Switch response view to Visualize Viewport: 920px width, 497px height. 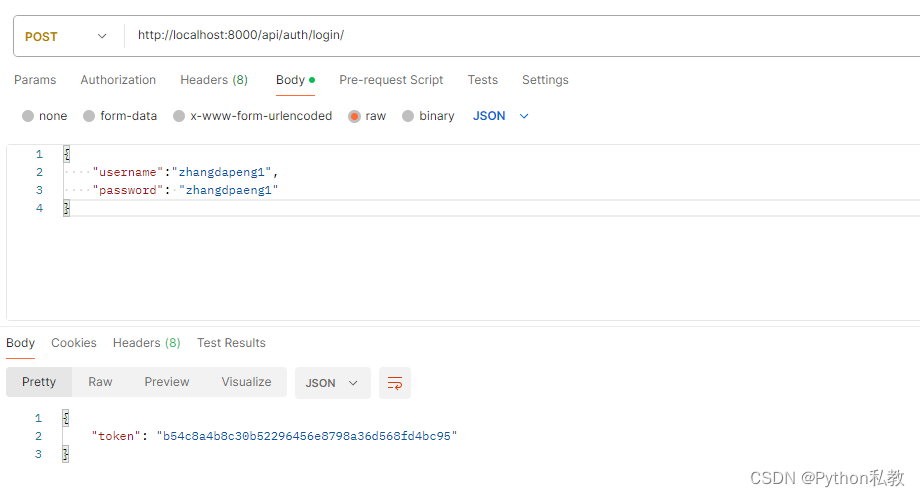pyautogui.click(x=246, y=382)
